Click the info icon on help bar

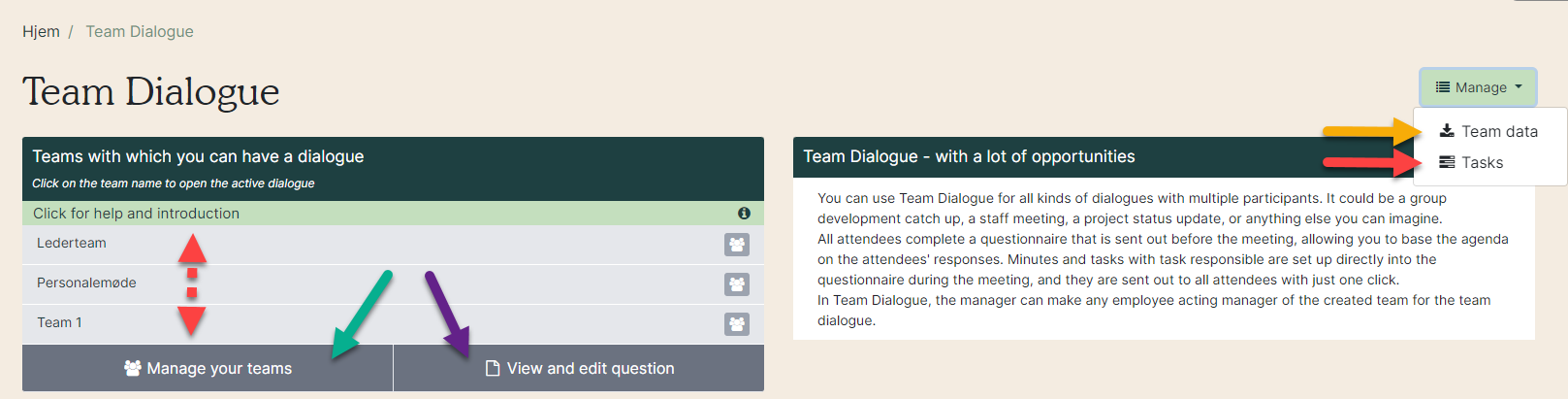[x=744, y=214]
